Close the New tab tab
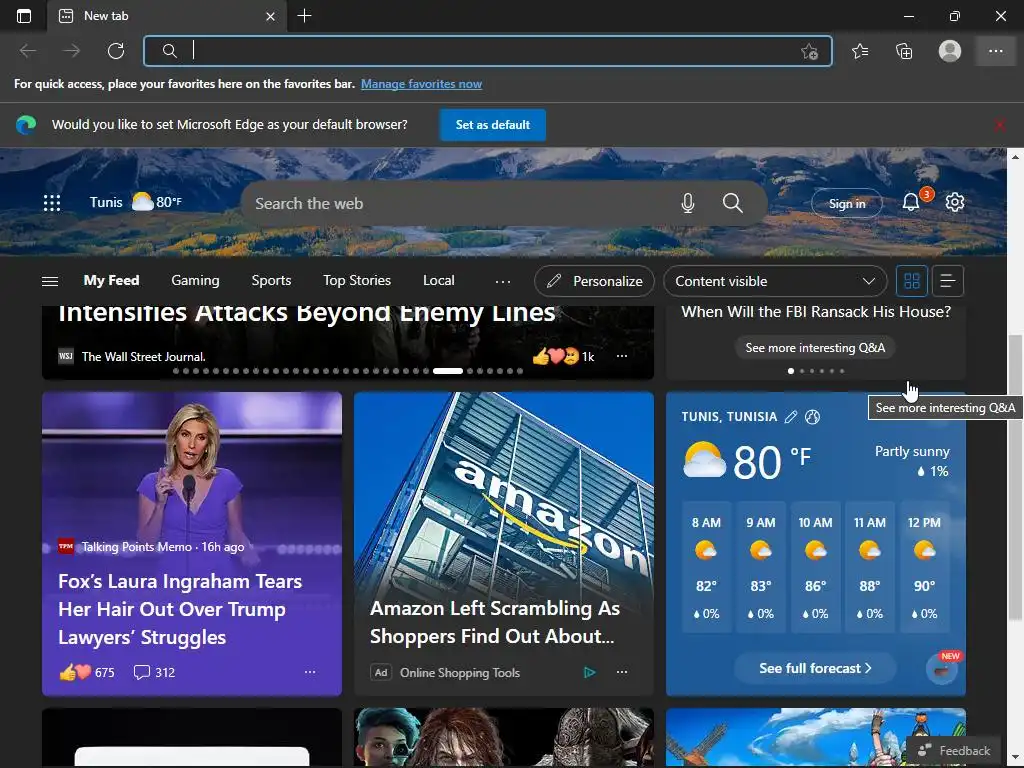Screen dimensions: 1024x768 point(270,16)
